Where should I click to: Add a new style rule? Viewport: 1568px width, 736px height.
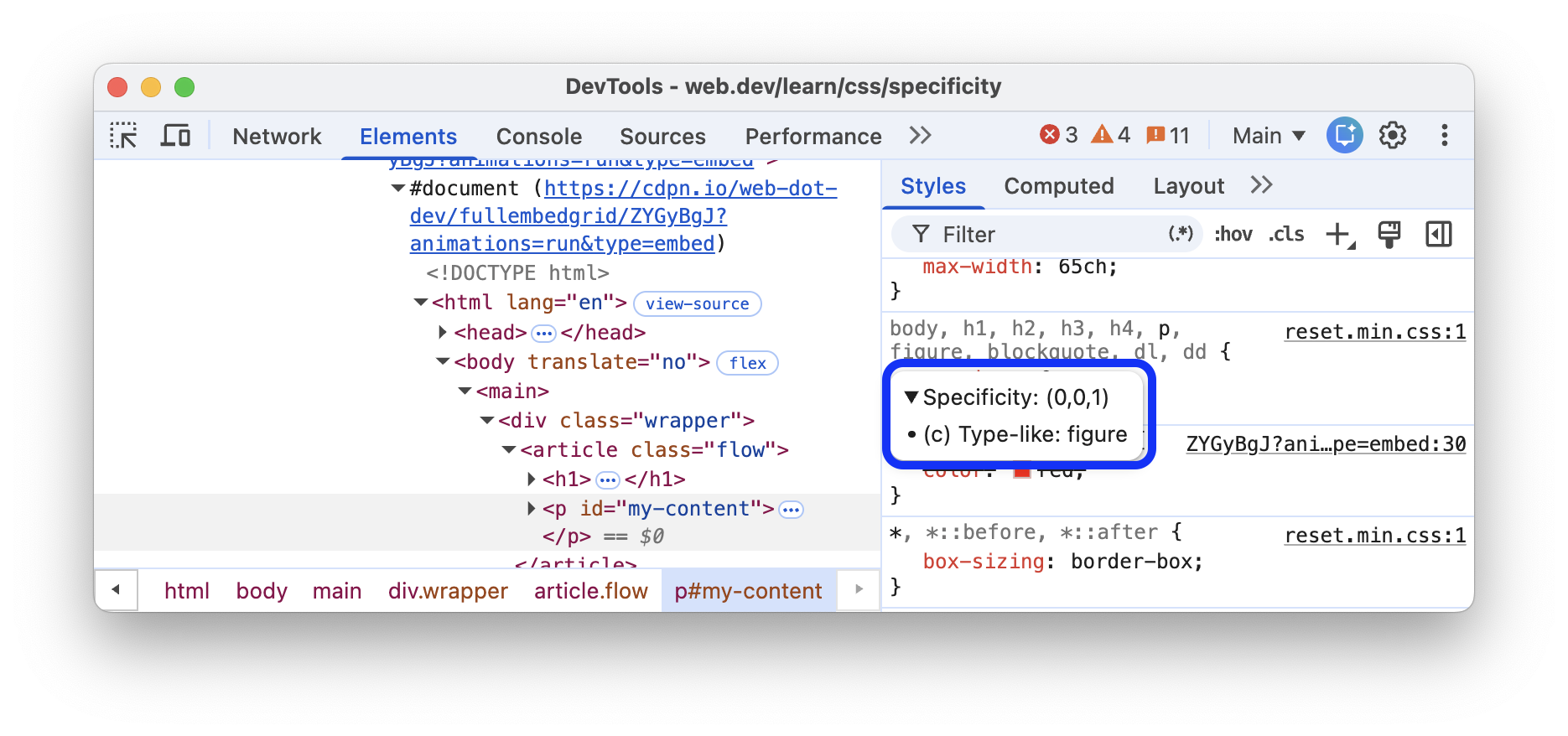1340,235
